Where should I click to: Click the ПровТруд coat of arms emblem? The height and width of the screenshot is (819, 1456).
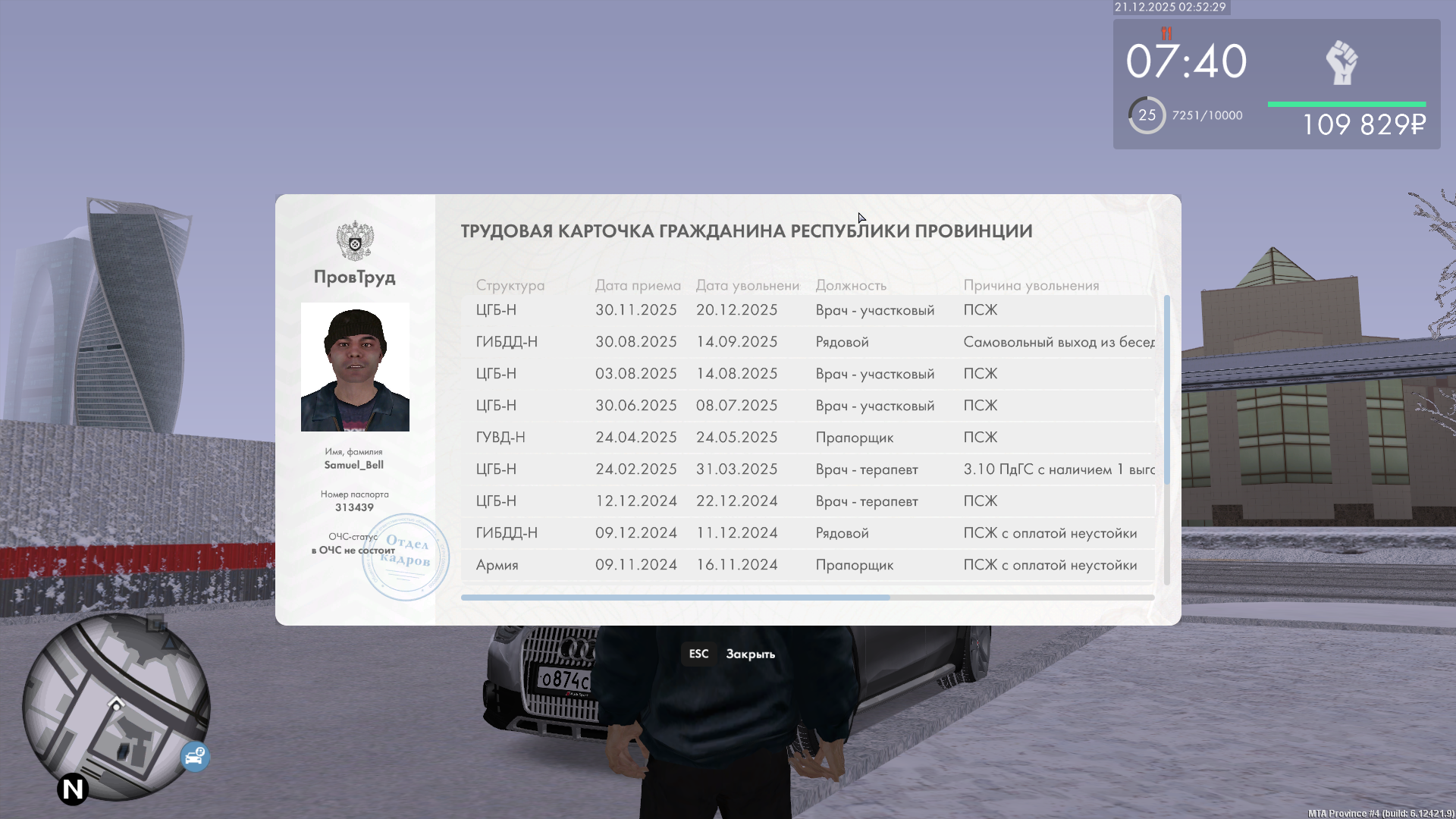(354, 241)
